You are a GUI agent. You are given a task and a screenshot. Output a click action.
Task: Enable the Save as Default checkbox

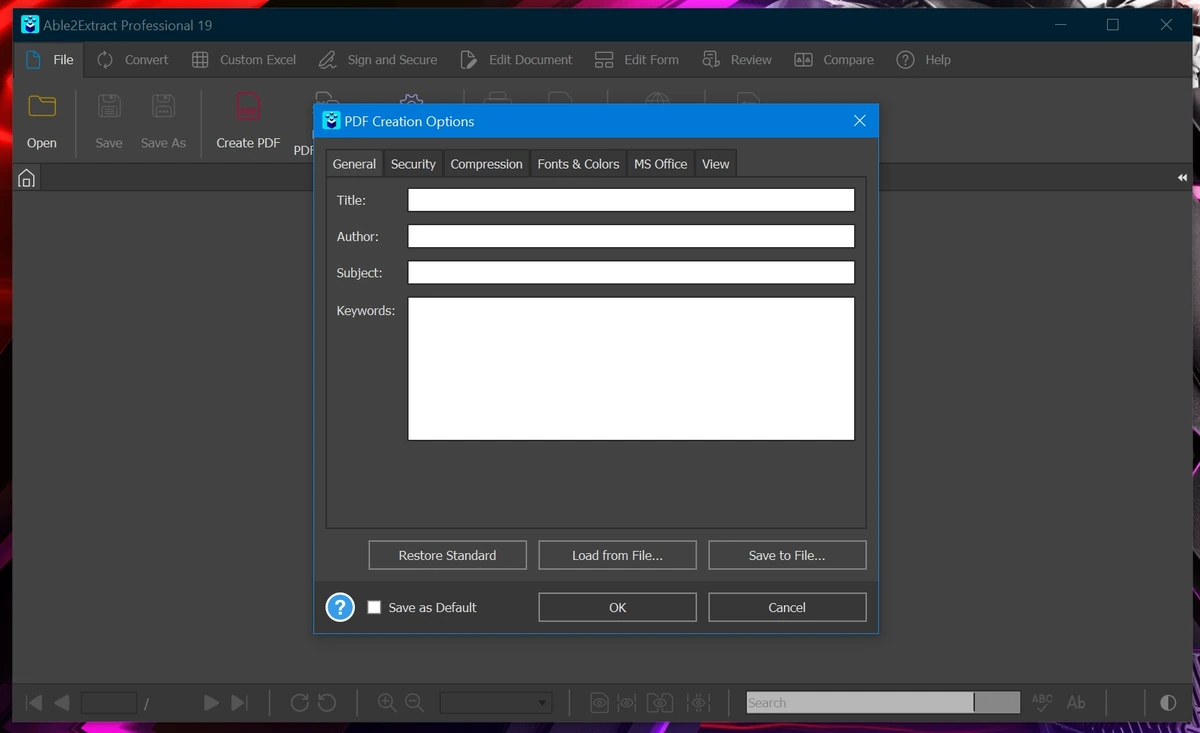(374, 607)
